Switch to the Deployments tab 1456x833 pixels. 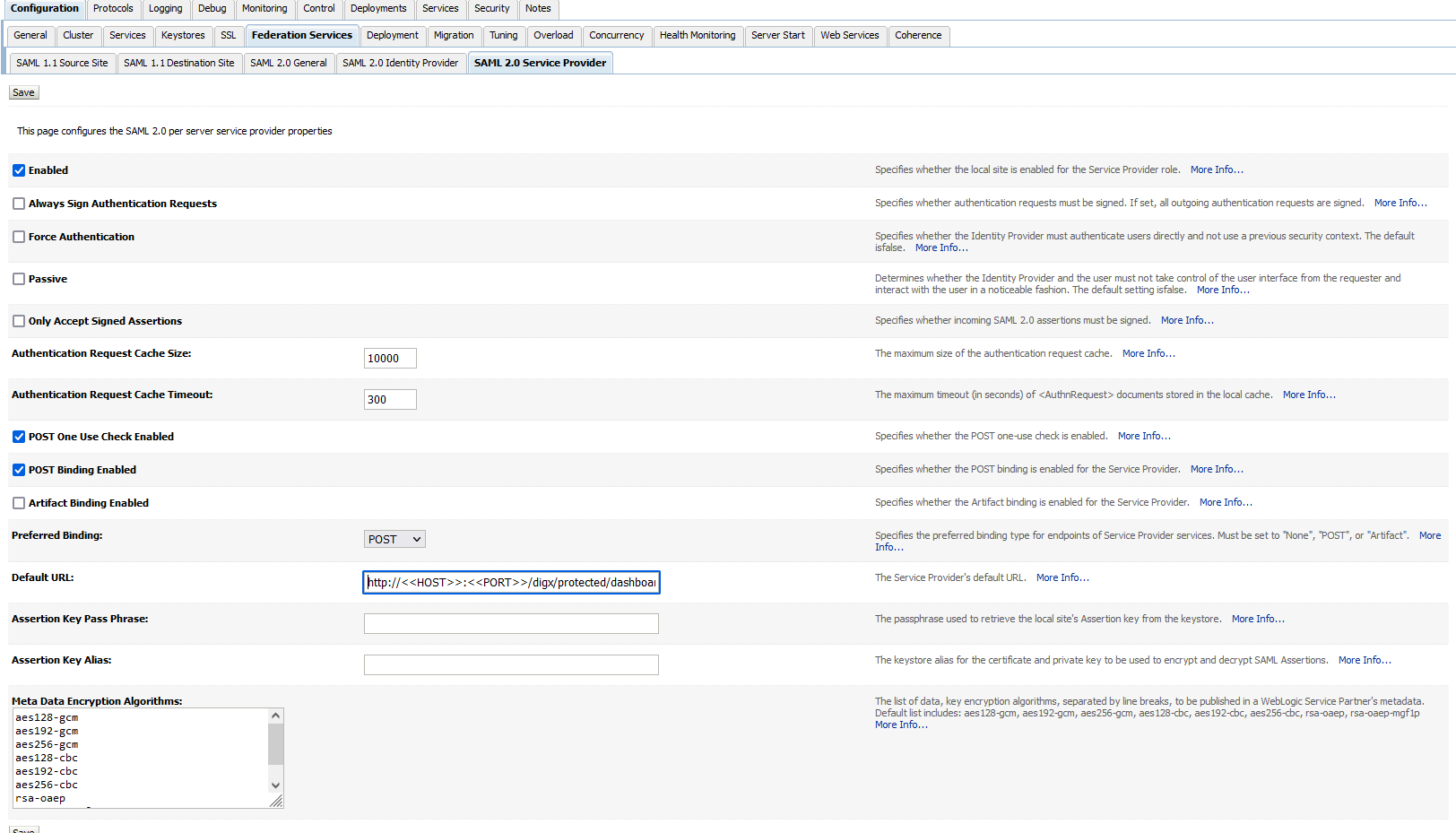click(x=378, y=9)
